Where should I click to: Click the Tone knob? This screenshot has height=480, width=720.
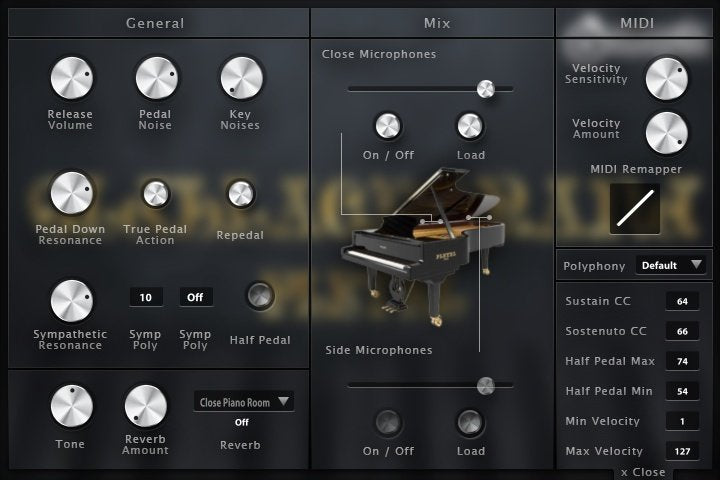tap(71, 406)
